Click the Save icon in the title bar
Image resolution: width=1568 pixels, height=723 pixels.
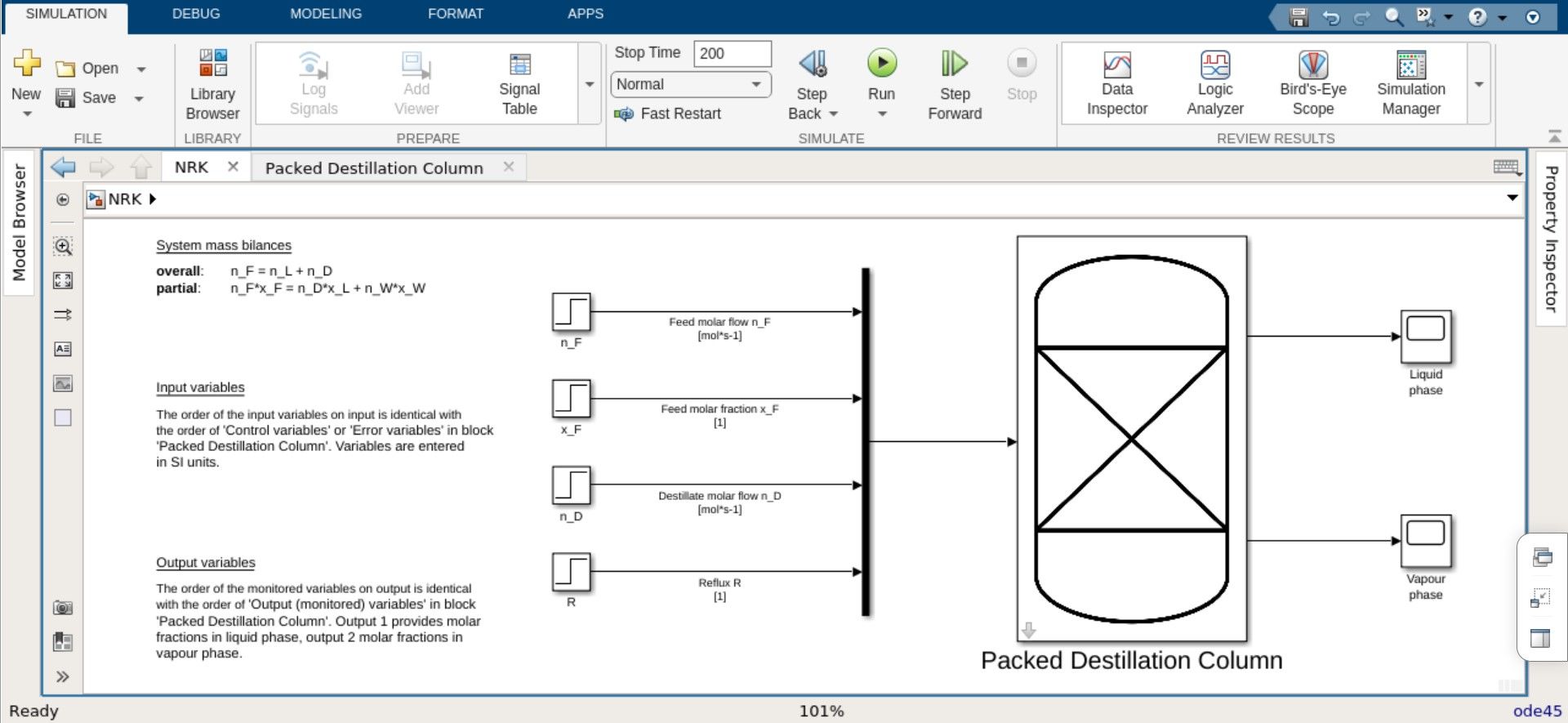pos(1298,16)
